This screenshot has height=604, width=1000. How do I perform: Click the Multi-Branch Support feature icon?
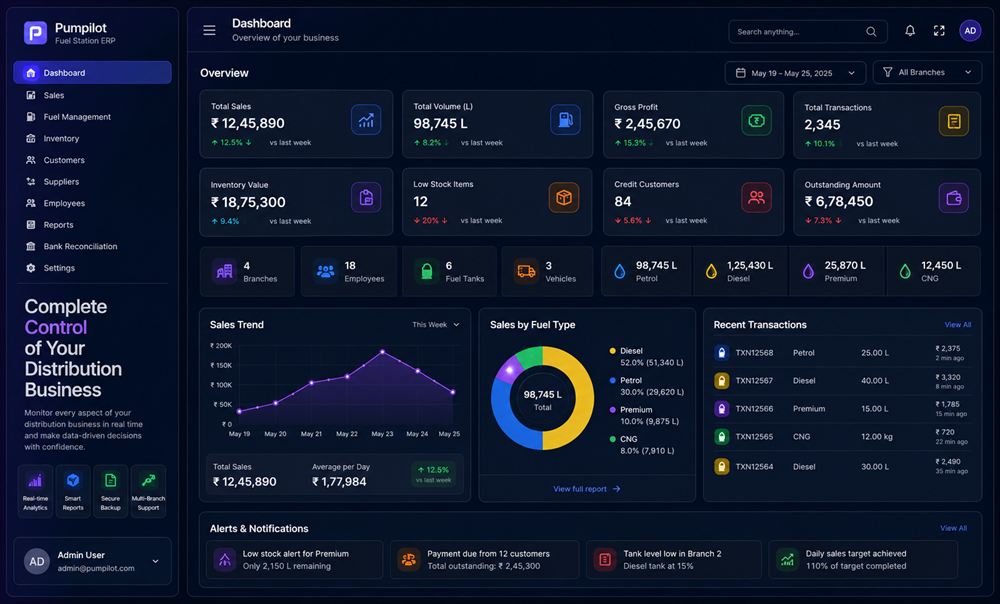coord(148,481)
